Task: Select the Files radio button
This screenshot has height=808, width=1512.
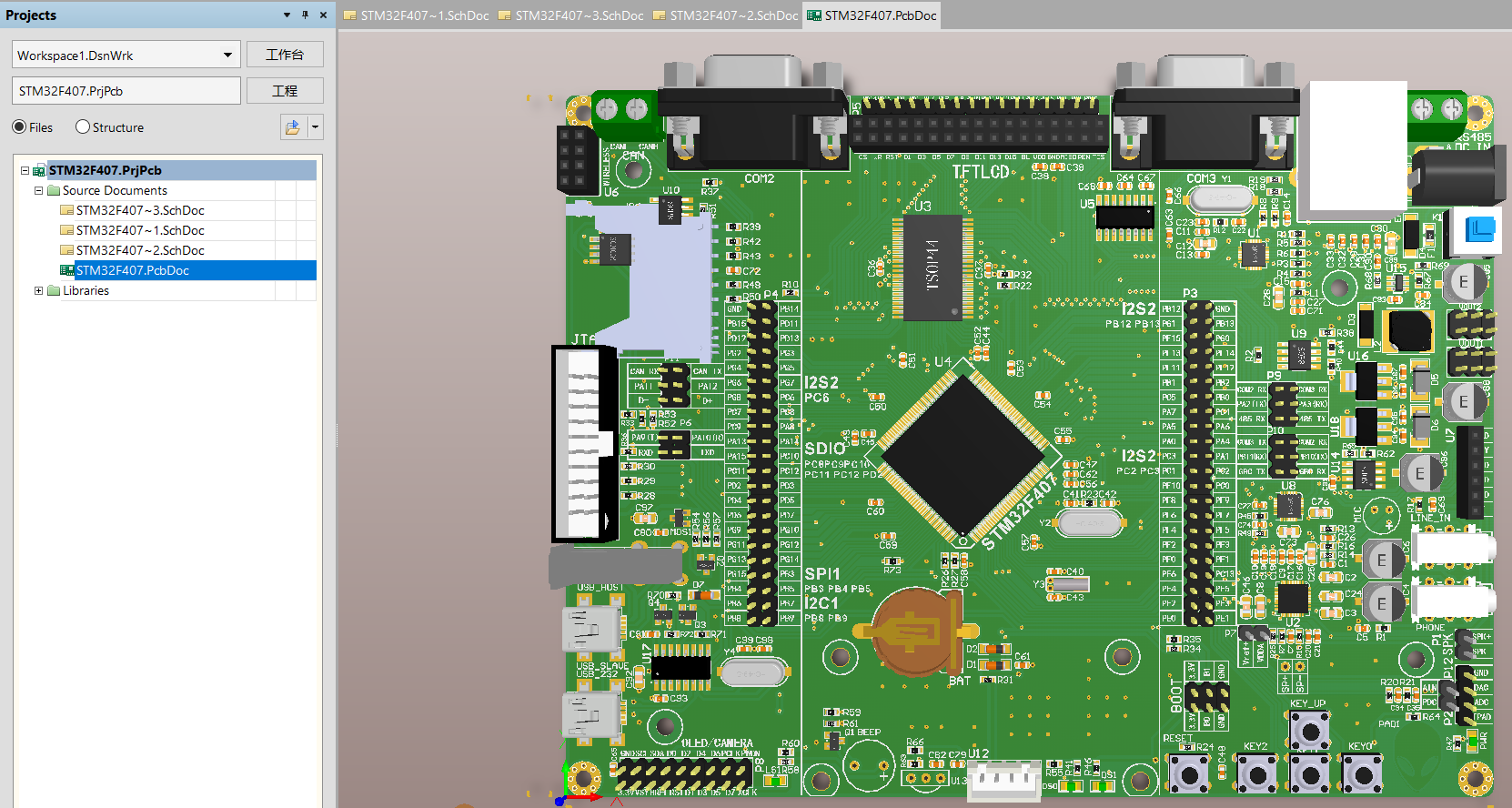Action: [x=19, y=127]
